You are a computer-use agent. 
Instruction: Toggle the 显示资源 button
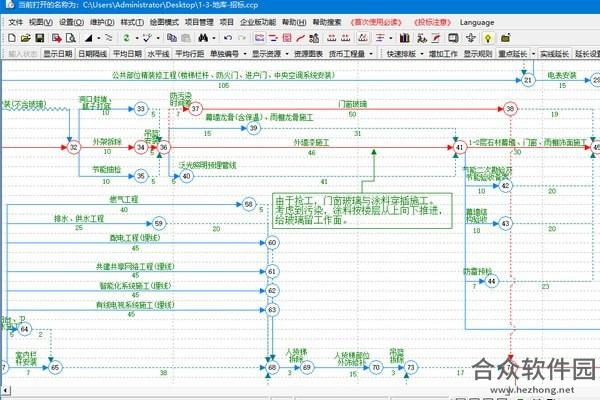266,54
